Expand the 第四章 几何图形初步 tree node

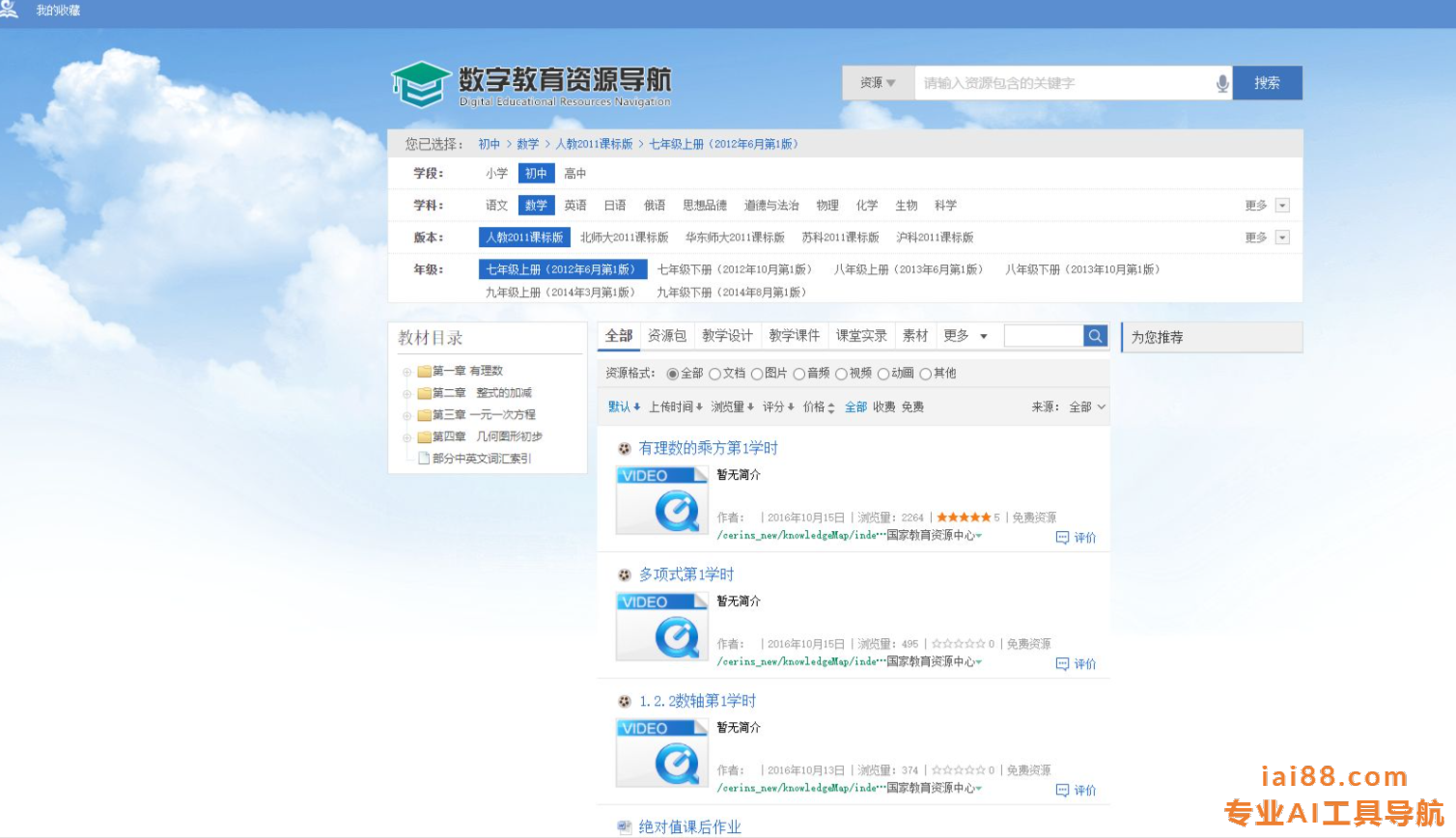406,438
